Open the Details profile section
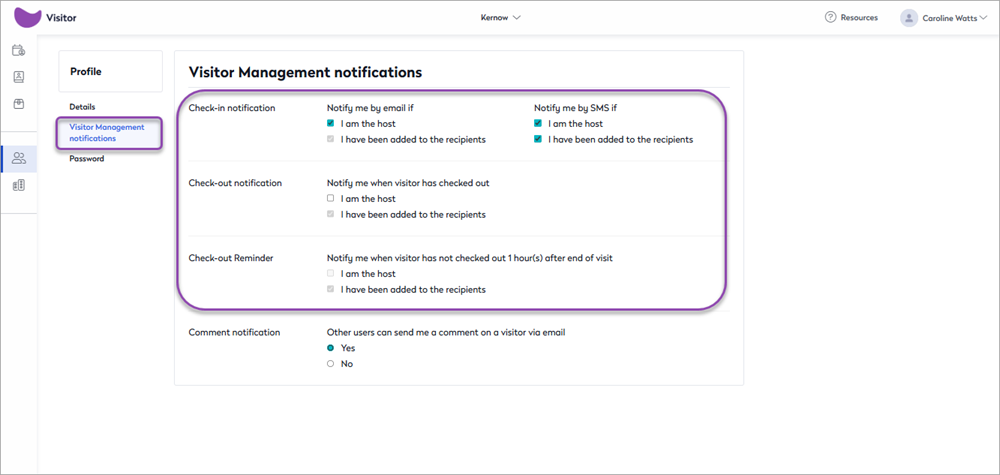Image resolution: width=1000 pixels, height=475 pixels. [x=83, y=107]
